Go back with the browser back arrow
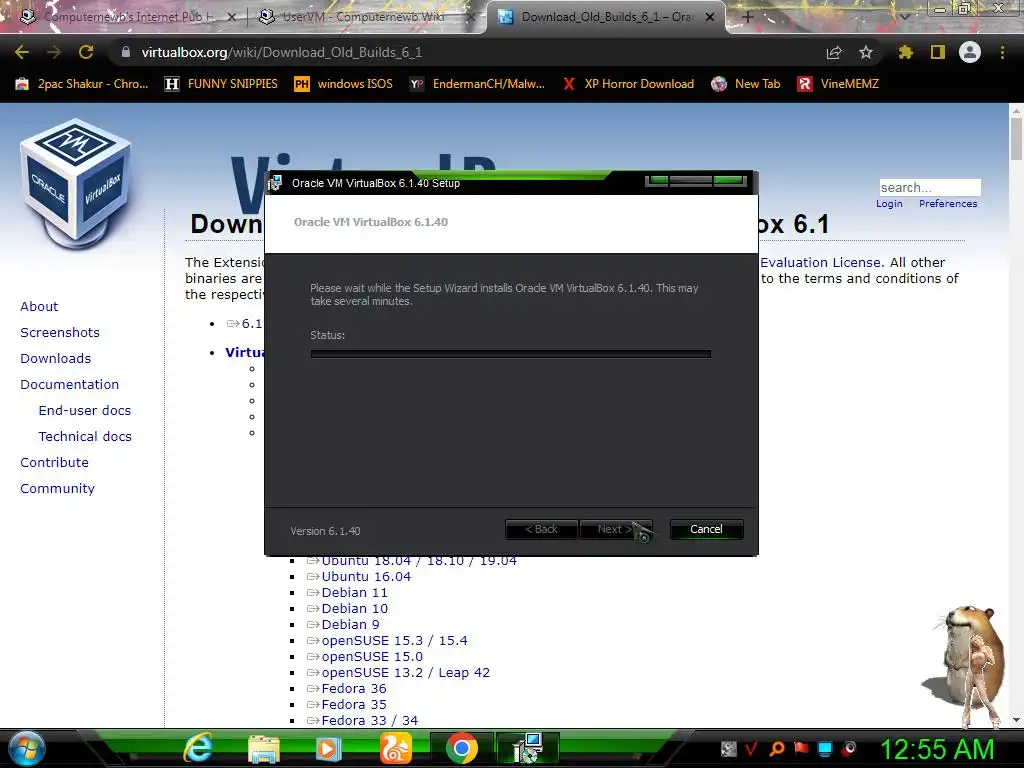 (22, 52)
